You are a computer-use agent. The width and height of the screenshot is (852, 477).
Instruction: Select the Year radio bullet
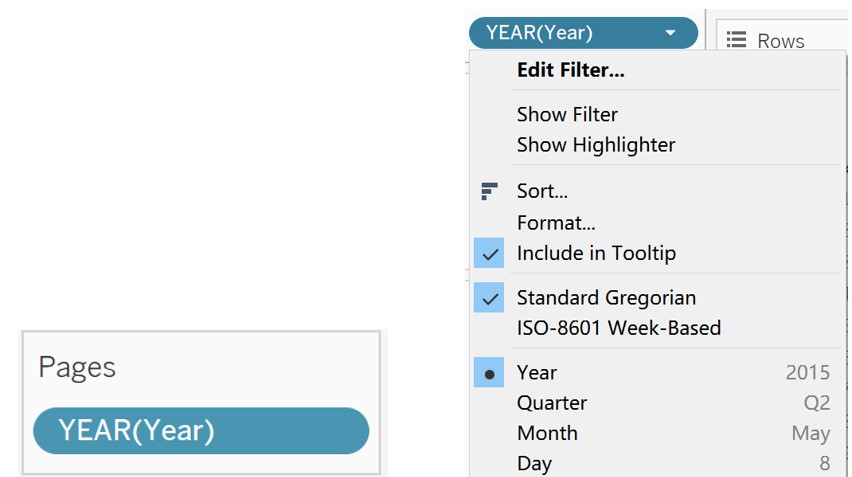point(489,373)
